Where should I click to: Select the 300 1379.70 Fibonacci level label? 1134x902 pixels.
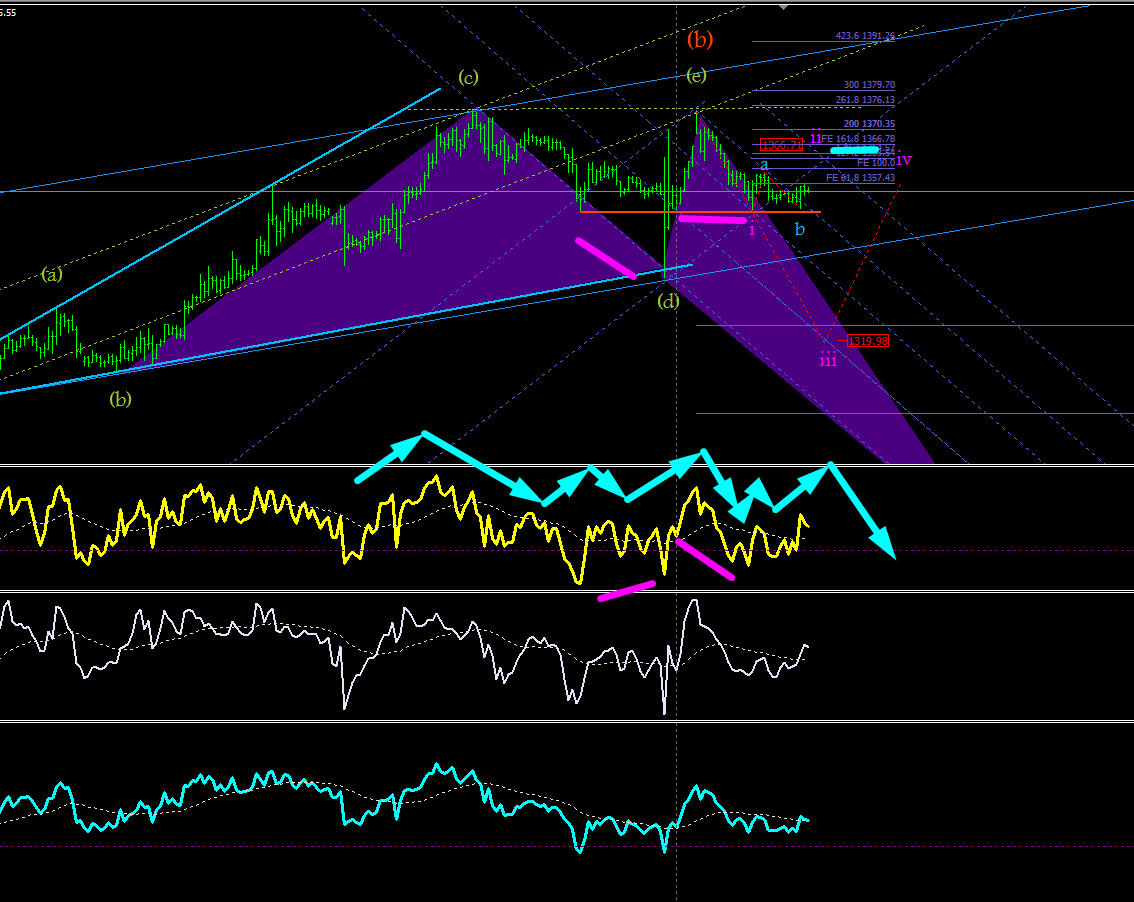869,85
